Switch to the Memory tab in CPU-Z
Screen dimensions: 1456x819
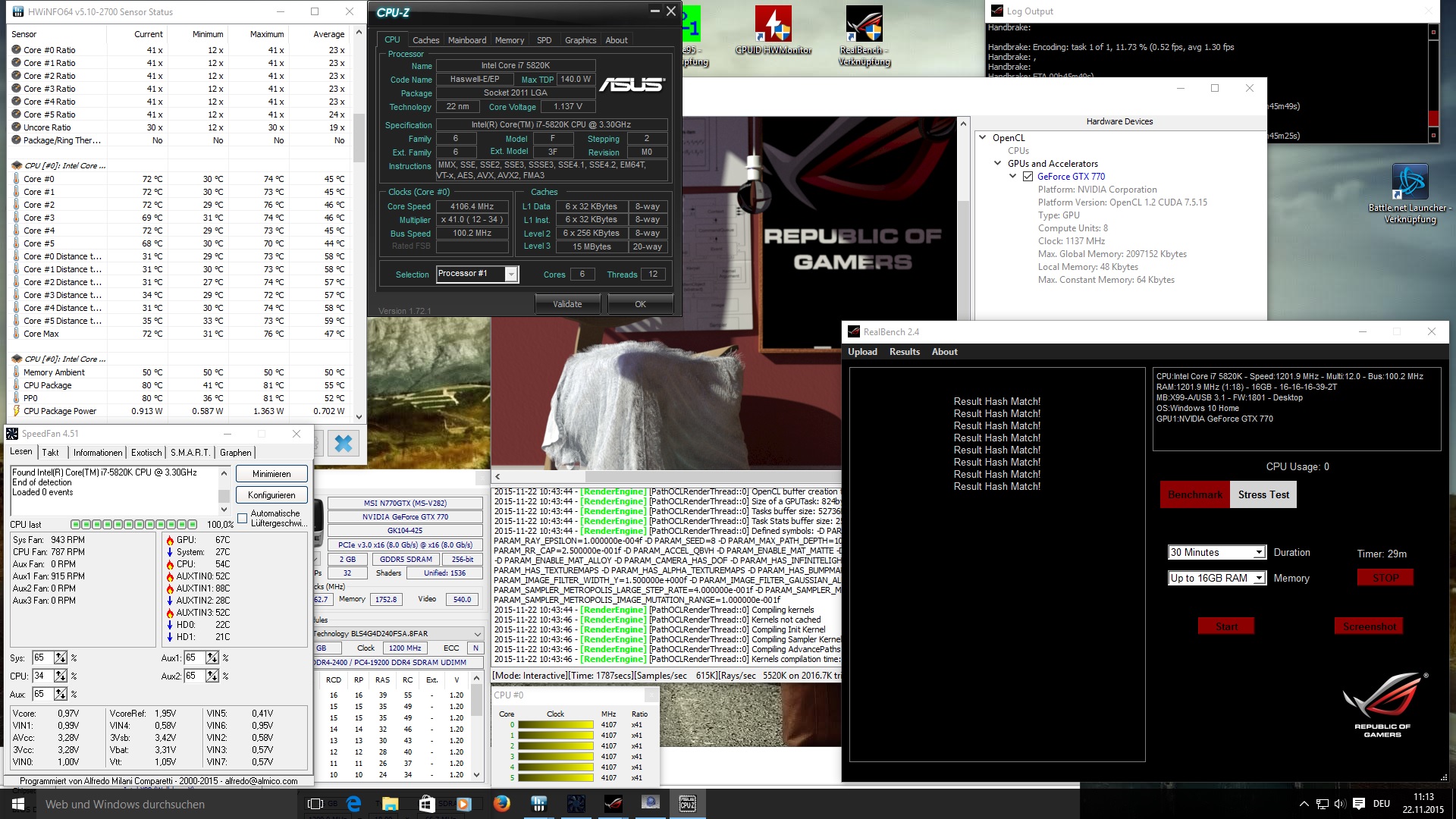tap(509, 40)
